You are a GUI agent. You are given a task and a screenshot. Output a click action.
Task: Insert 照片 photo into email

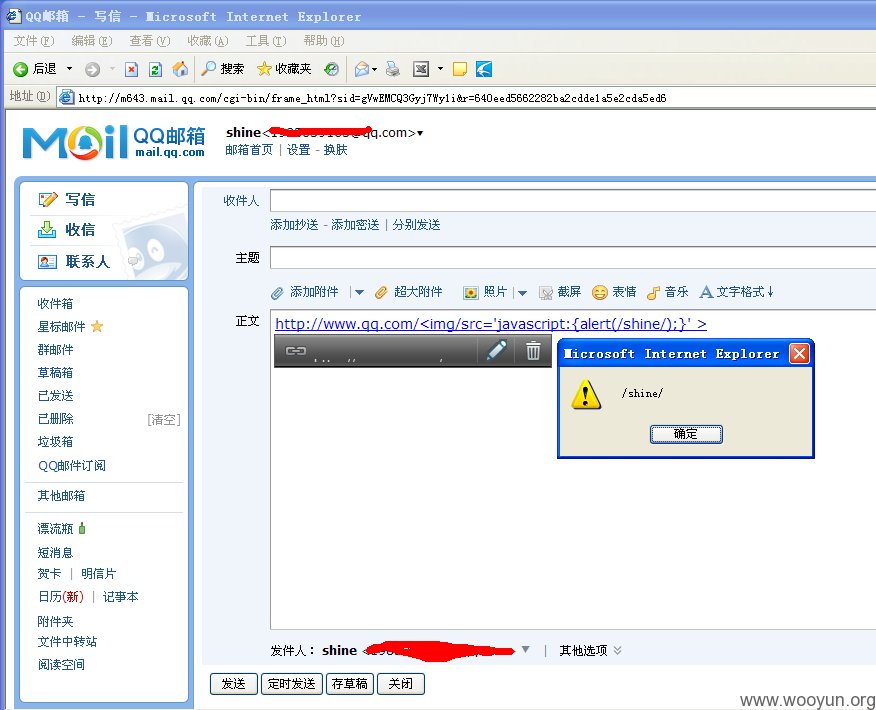[x=485, y=292]
